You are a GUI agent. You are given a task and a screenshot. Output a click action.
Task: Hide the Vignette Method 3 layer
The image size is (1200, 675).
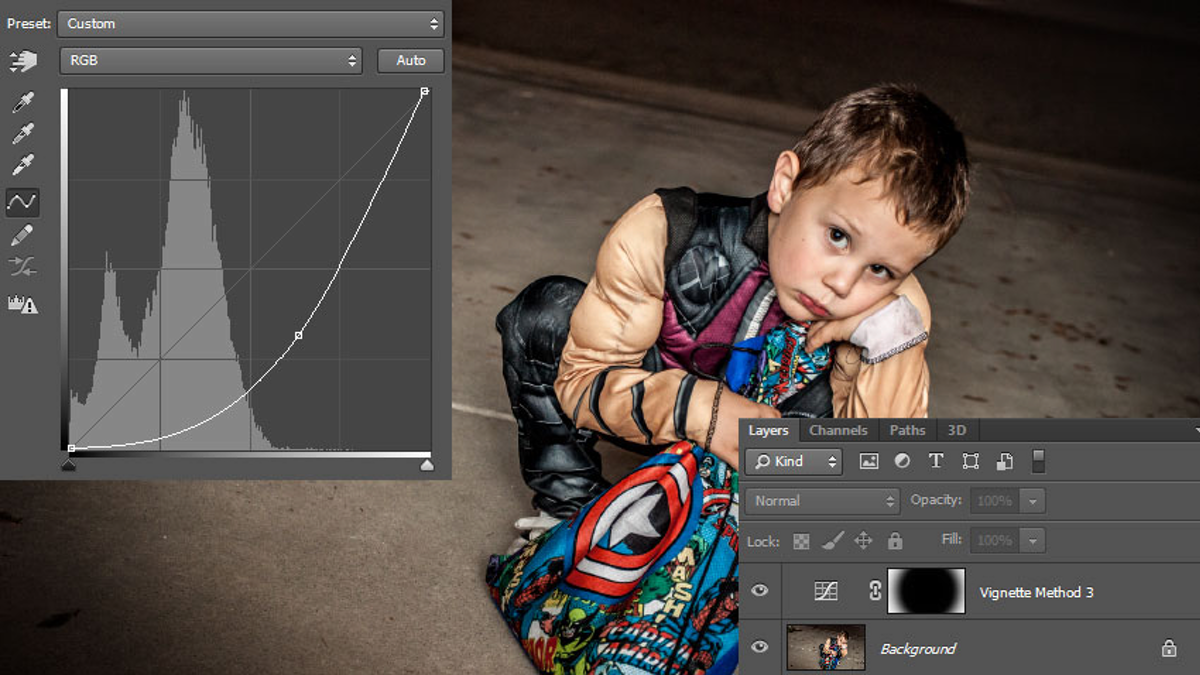[759, 590]
